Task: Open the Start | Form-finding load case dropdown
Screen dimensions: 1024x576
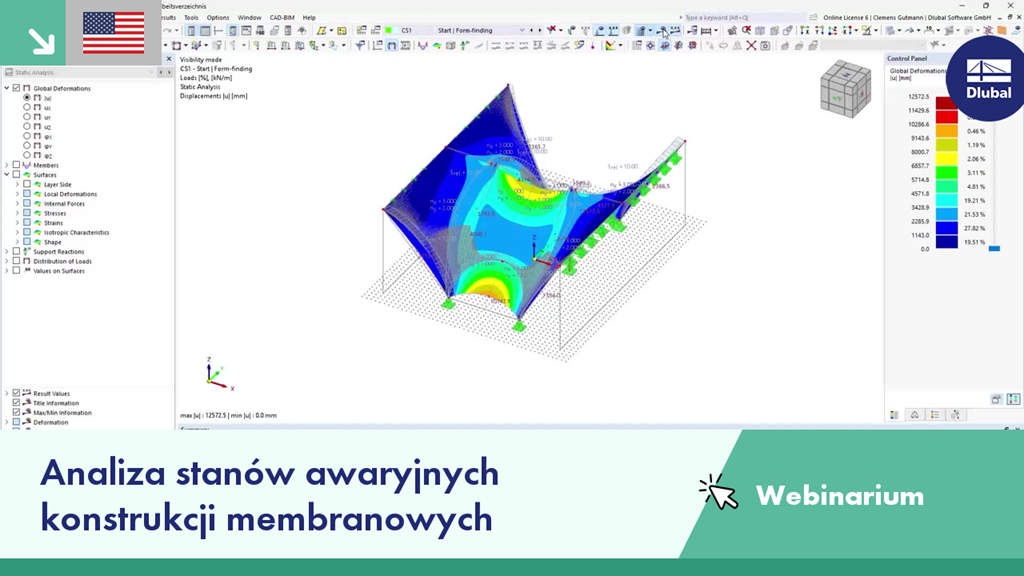Action: pos(521,30)
